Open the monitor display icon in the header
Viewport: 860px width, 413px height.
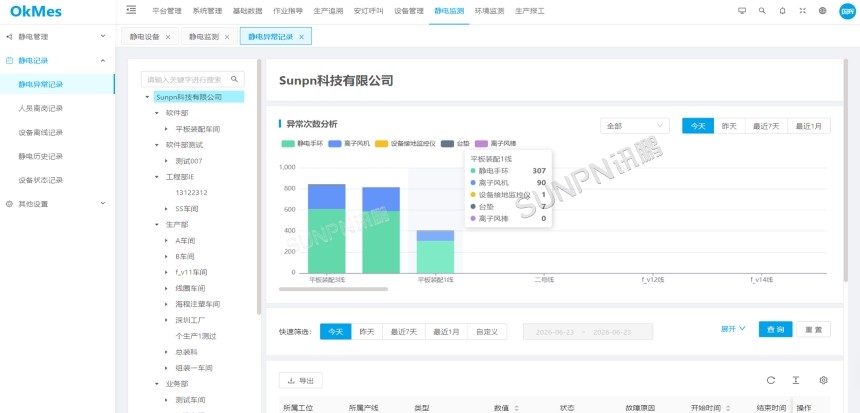[x=742, y=10]
